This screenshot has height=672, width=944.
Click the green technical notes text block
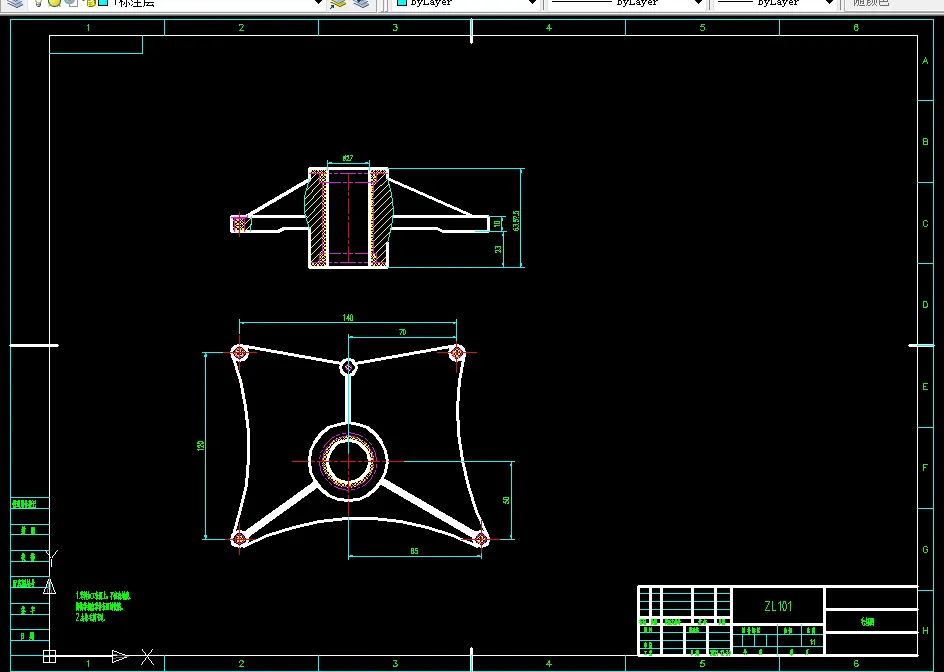tap(103, 606)
